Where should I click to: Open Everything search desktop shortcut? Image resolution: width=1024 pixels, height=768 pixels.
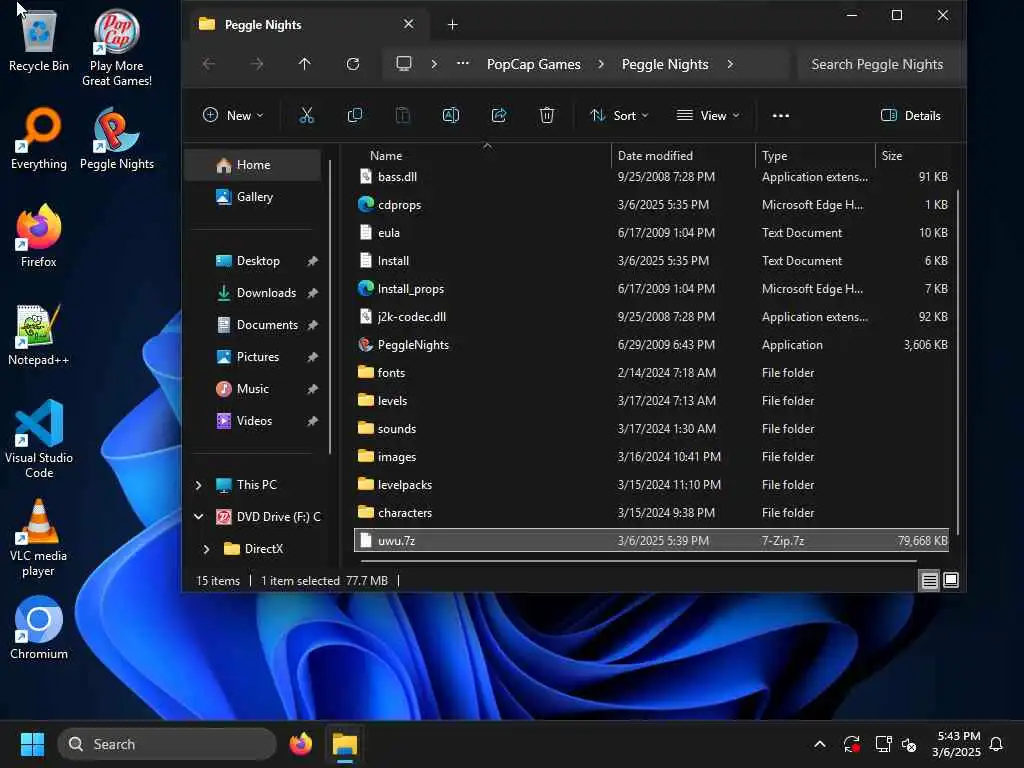(39, 138)
